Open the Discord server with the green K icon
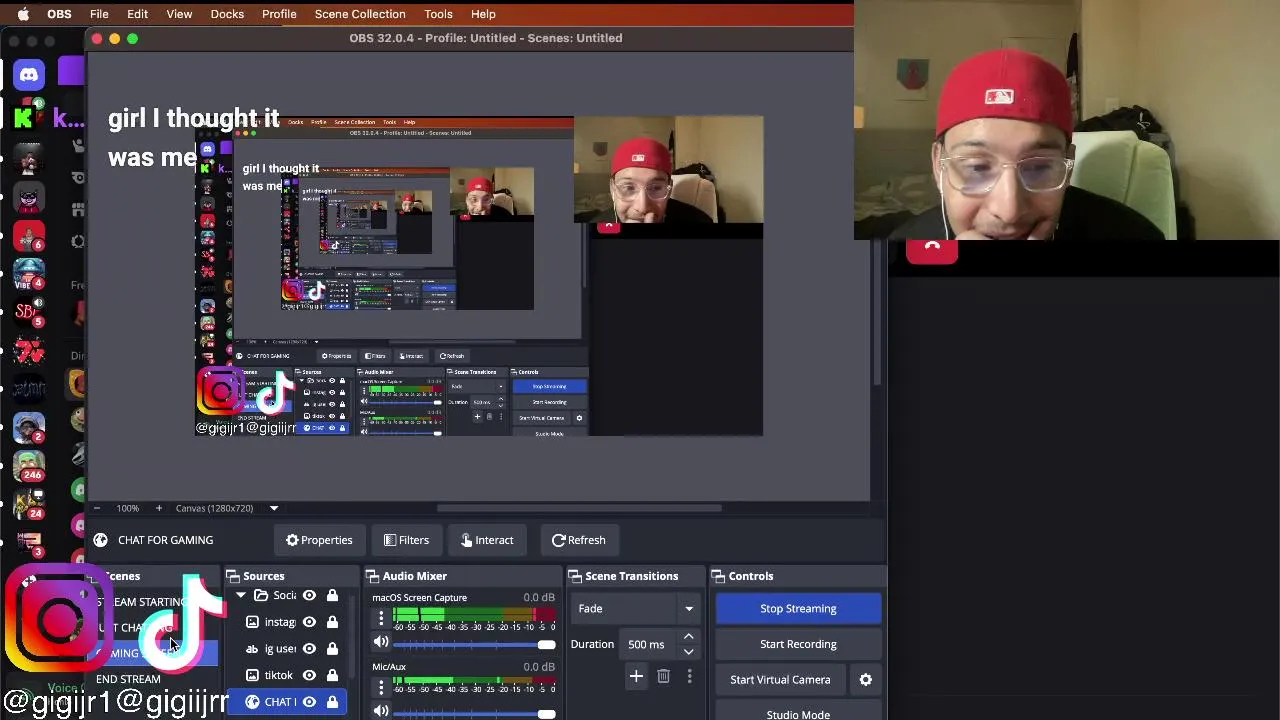The height and width of the screenshot is (720, 1280). [24, 117]
